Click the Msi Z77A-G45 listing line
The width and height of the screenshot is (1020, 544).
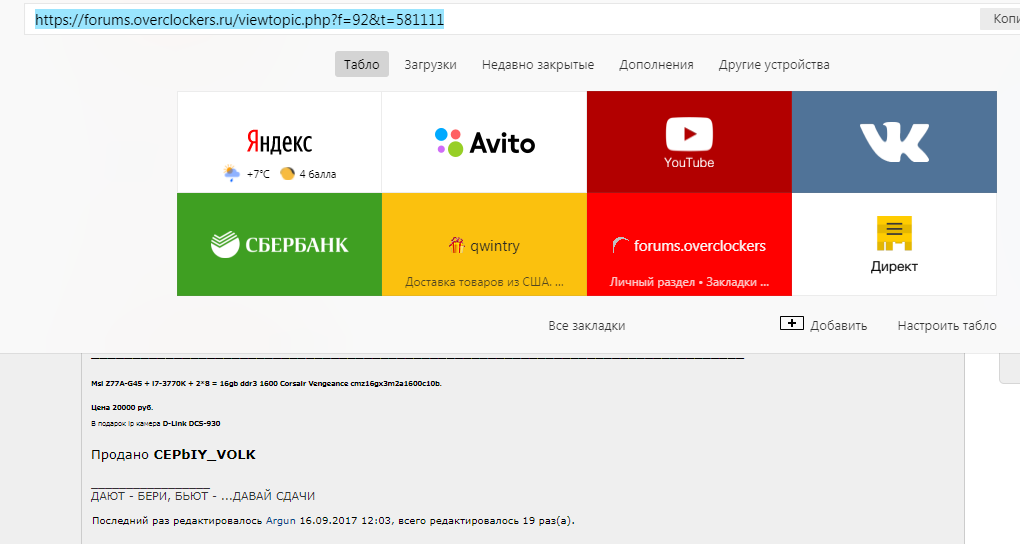pyautogui.click(x=266, y=383)
